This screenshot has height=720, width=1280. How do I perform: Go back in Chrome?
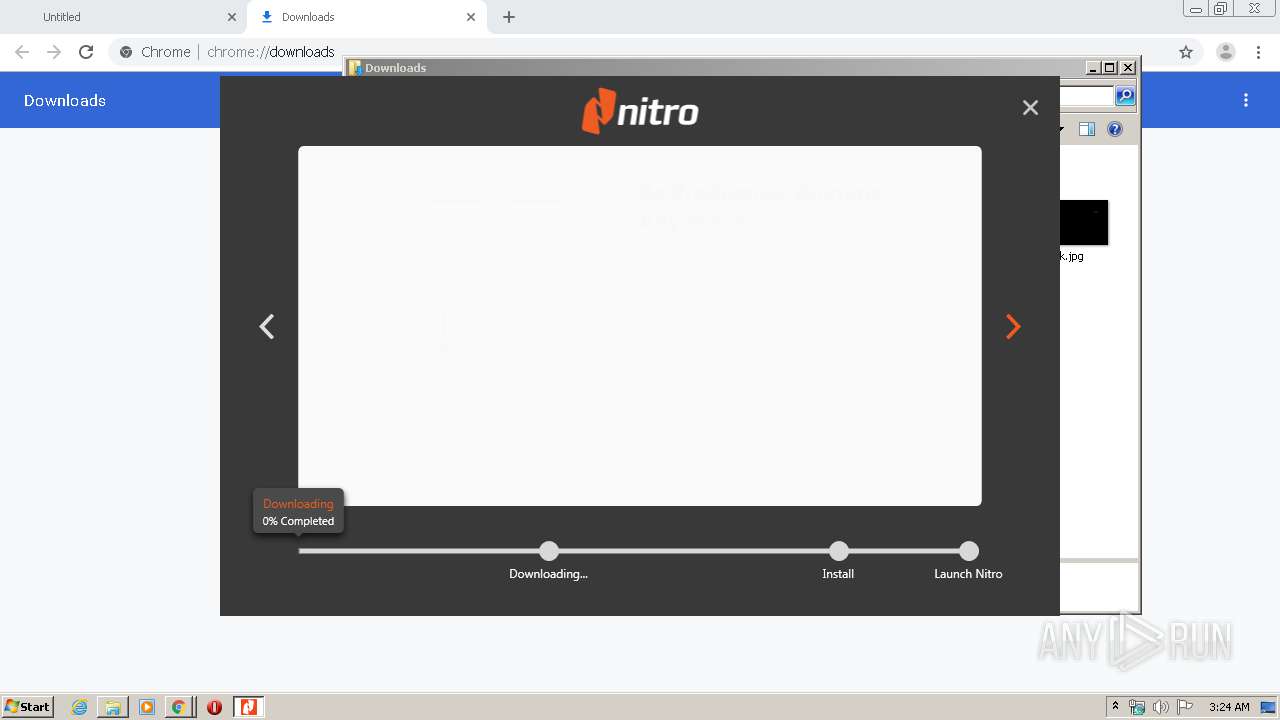22,52
